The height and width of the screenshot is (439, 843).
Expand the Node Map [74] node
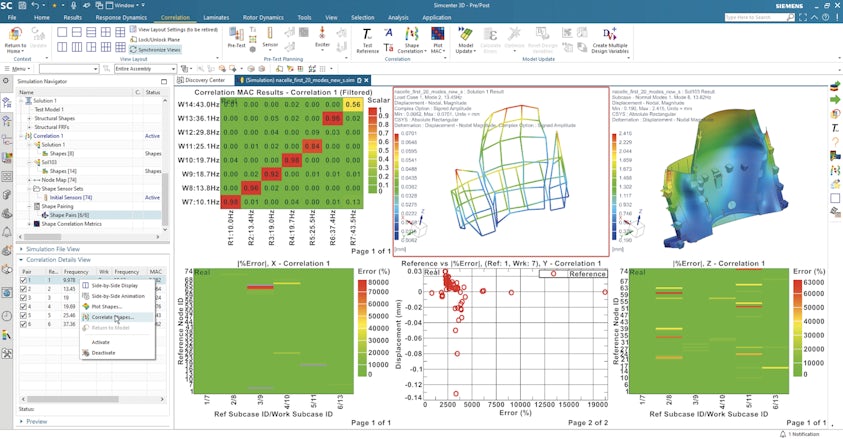(x=30, y=180)
